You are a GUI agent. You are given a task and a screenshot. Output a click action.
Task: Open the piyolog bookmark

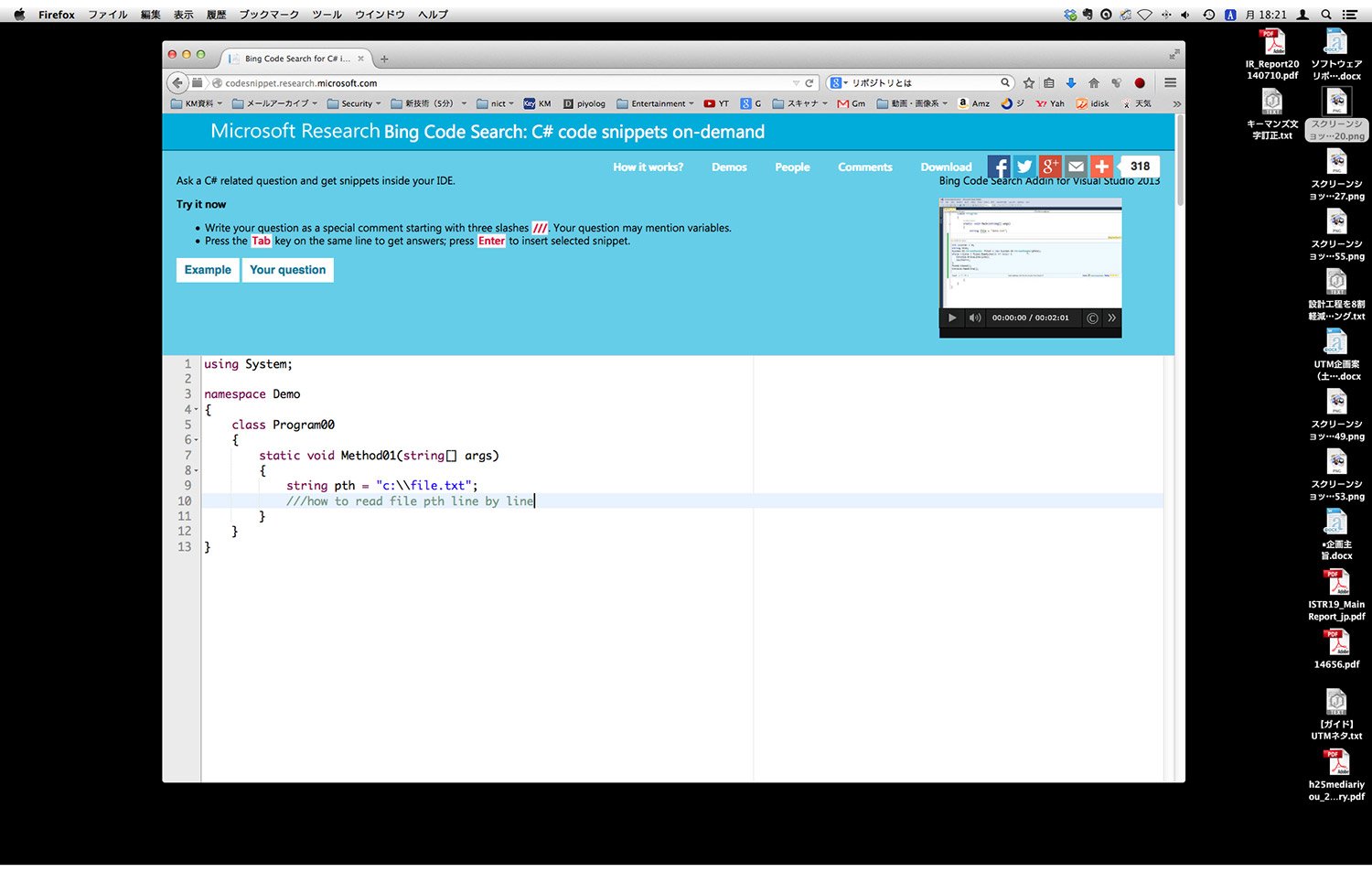point(584,103)
